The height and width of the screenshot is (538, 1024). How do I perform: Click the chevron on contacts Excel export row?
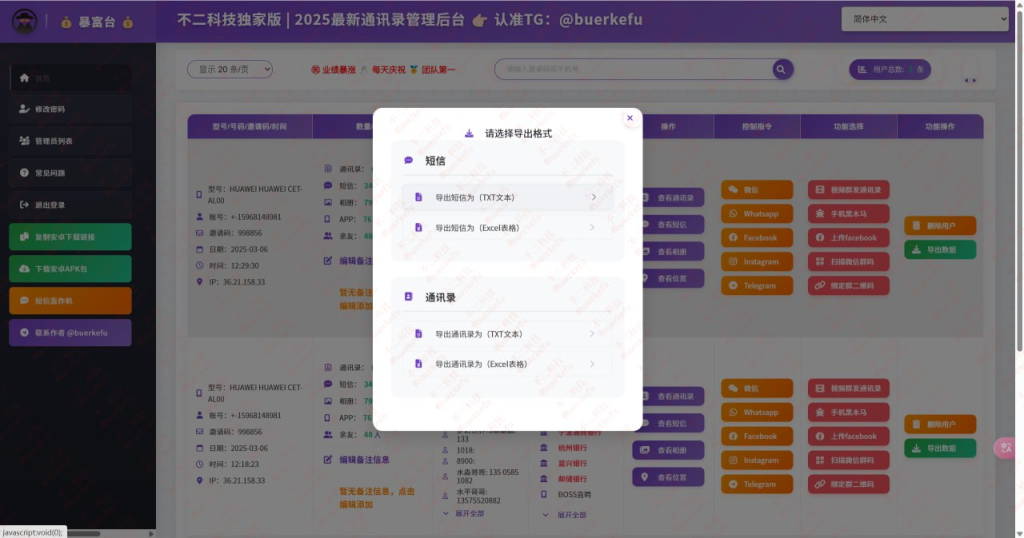[592, 364]
